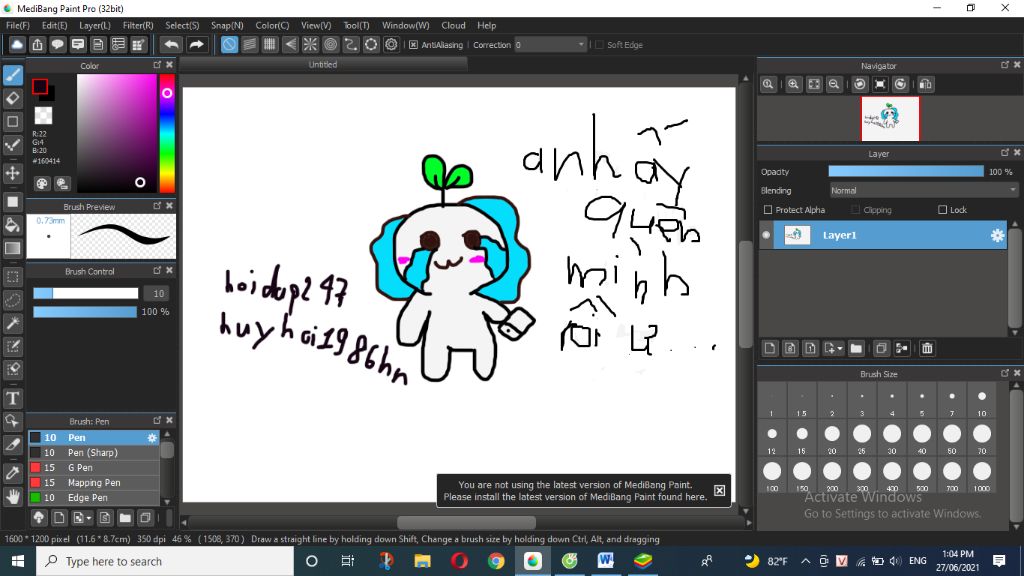Viewport: 1024px width, 576px height.
Task: Open the Layer(L) menu
Action: tap(95, 25)
